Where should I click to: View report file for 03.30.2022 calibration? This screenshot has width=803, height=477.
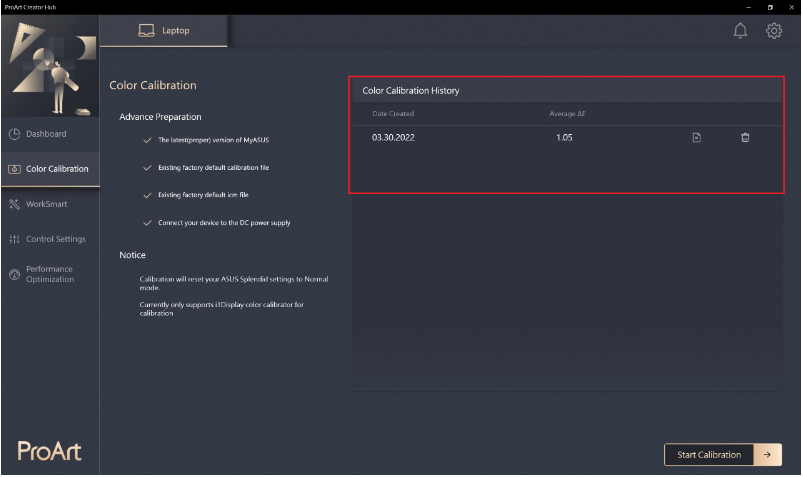(696, 137)
